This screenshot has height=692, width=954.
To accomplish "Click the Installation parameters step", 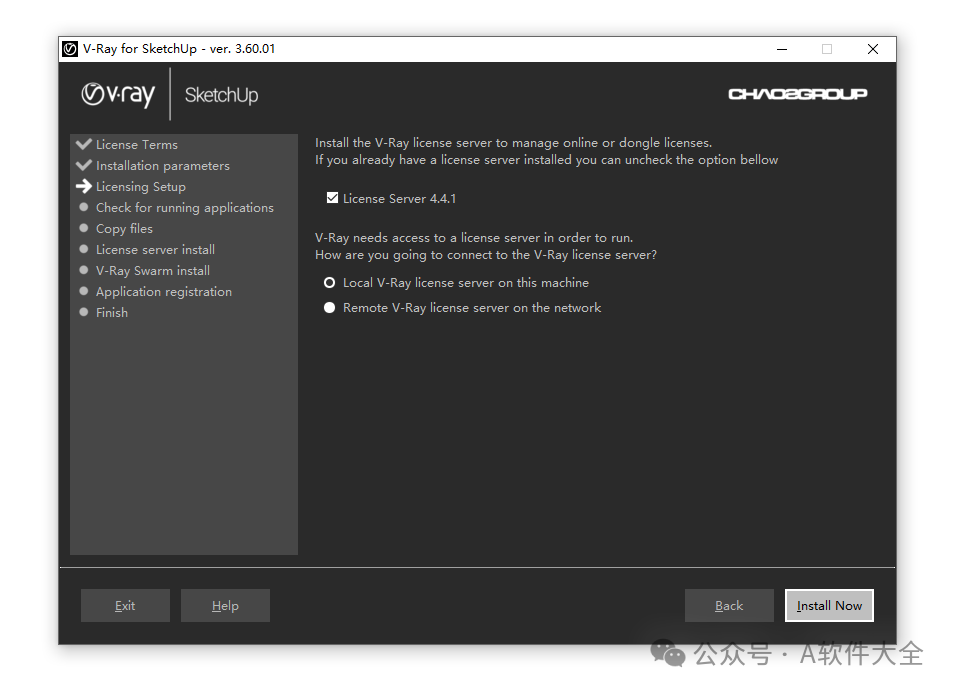I will (162, 166).
